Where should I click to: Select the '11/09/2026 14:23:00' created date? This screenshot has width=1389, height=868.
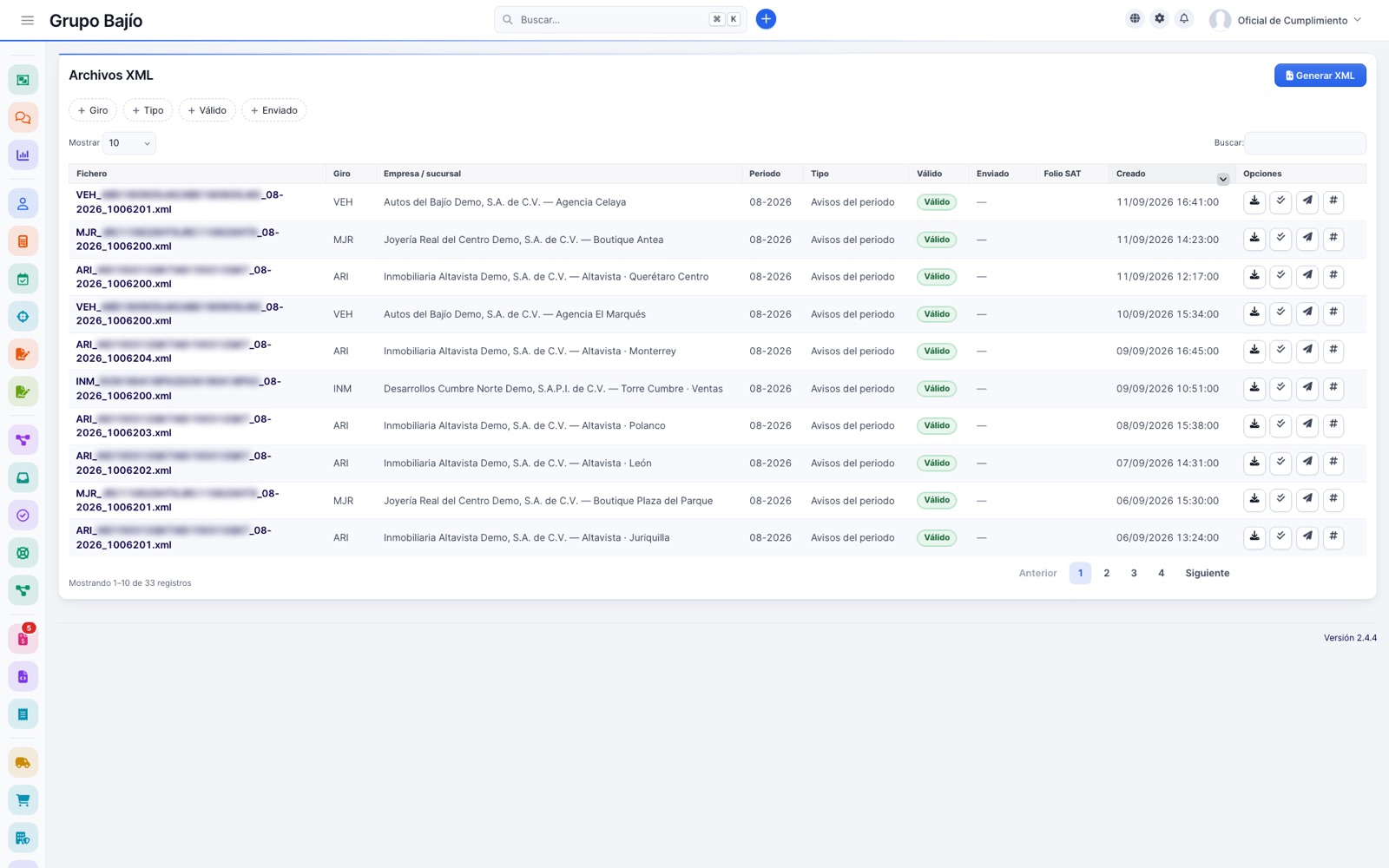pos(1168,240)
